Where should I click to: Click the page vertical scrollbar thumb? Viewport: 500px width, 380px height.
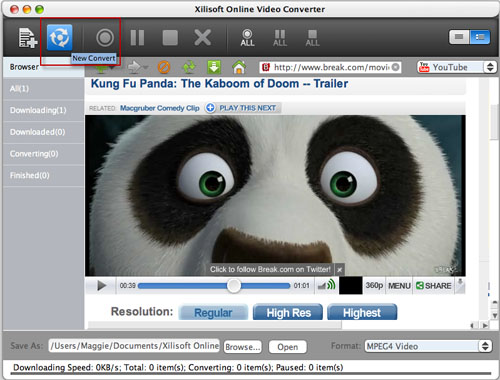point(494,122)
